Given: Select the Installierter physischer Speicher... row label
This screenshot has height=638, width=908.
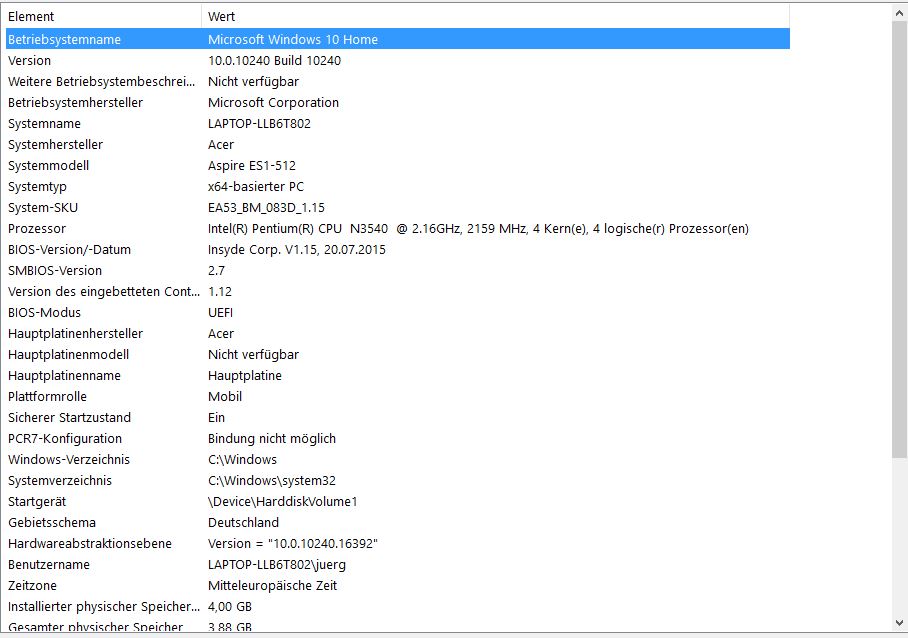Looking at the screenshot, I should [x=104, y=607].
